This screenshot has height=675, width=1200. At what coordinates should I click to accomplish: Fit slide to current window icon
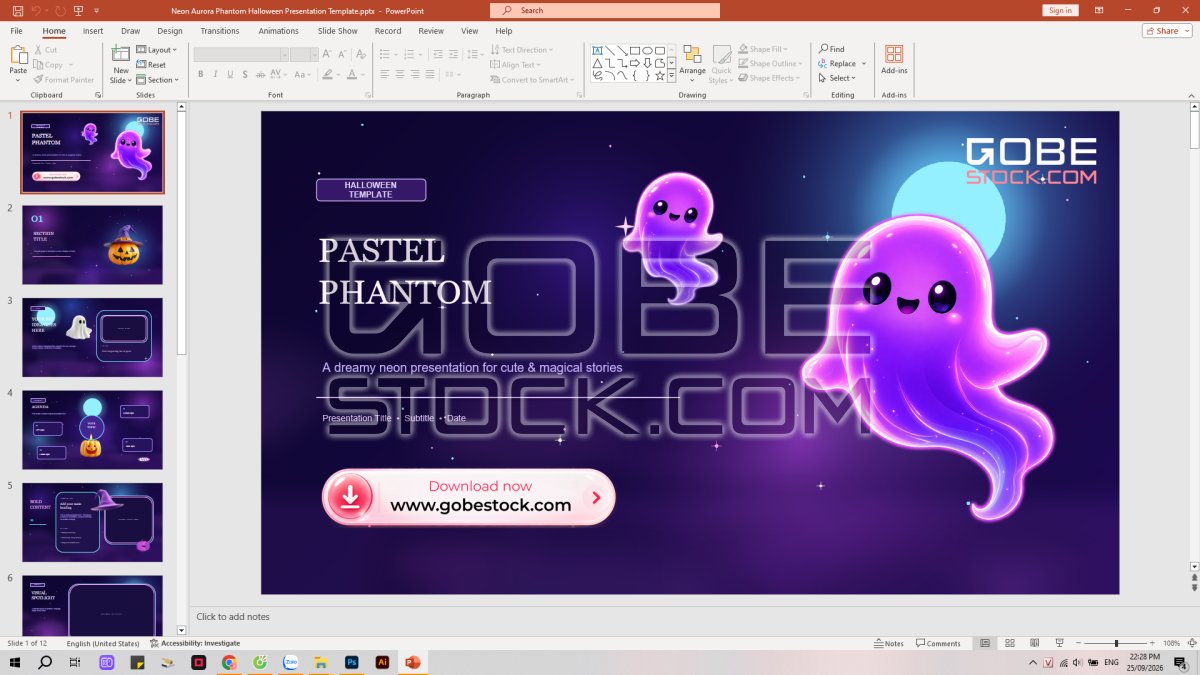coord(1192,643)
